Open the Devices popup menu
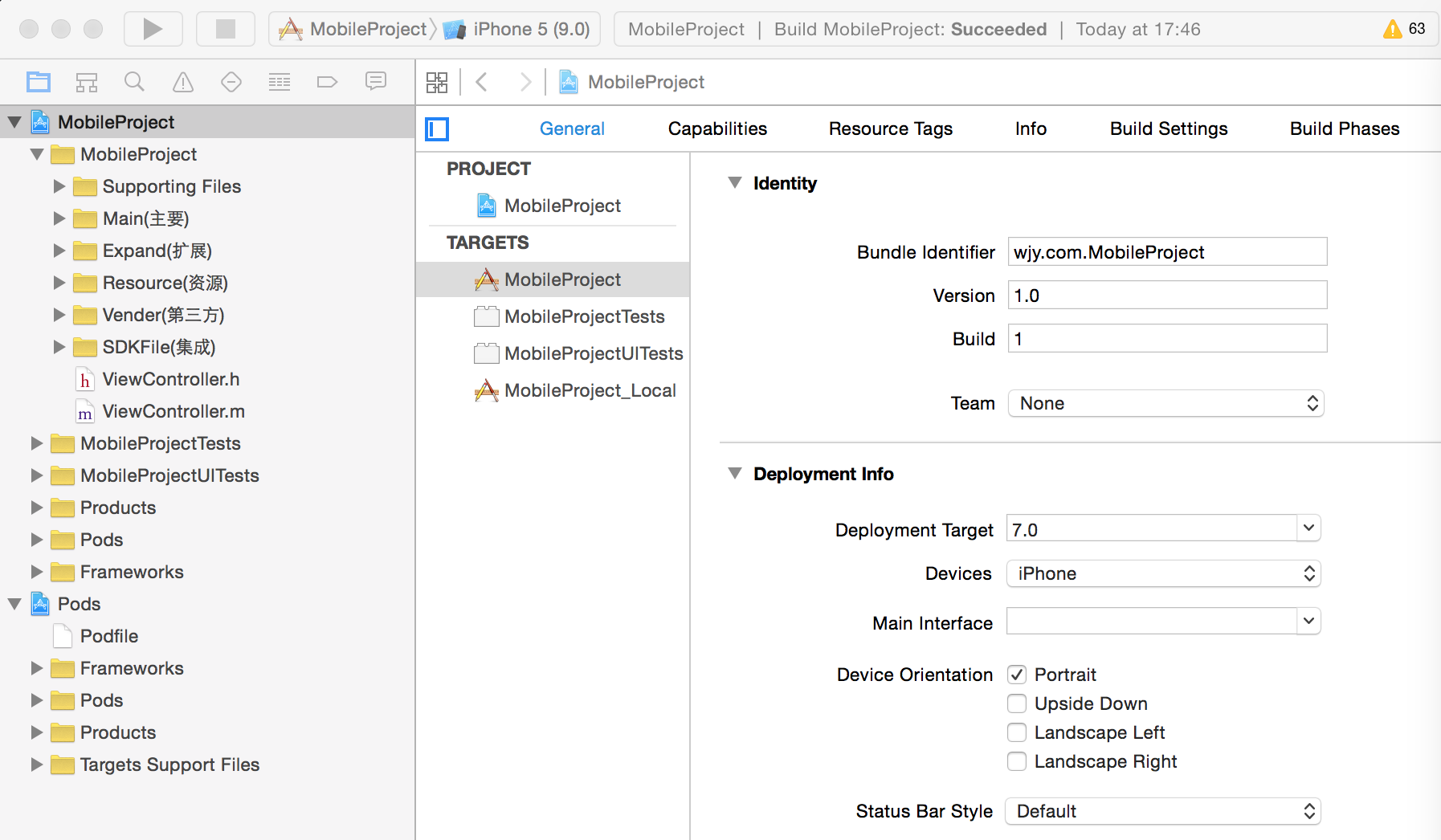1441x840 pixels. (x=1163, y=573)
